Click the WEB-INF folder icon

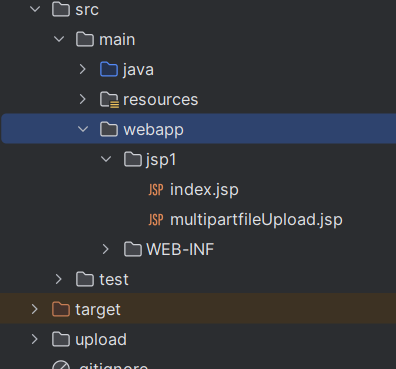133,249
